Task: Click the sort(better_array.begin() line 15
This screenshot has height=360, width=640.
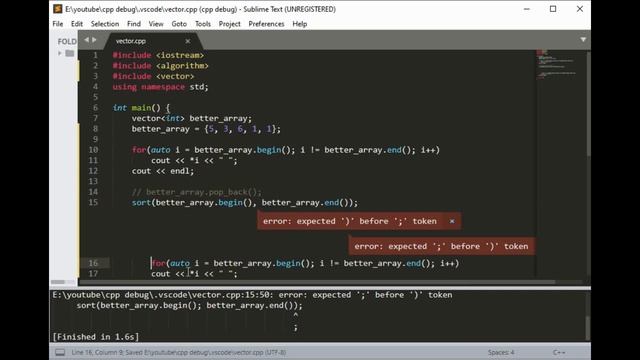Action: [244, 202]
